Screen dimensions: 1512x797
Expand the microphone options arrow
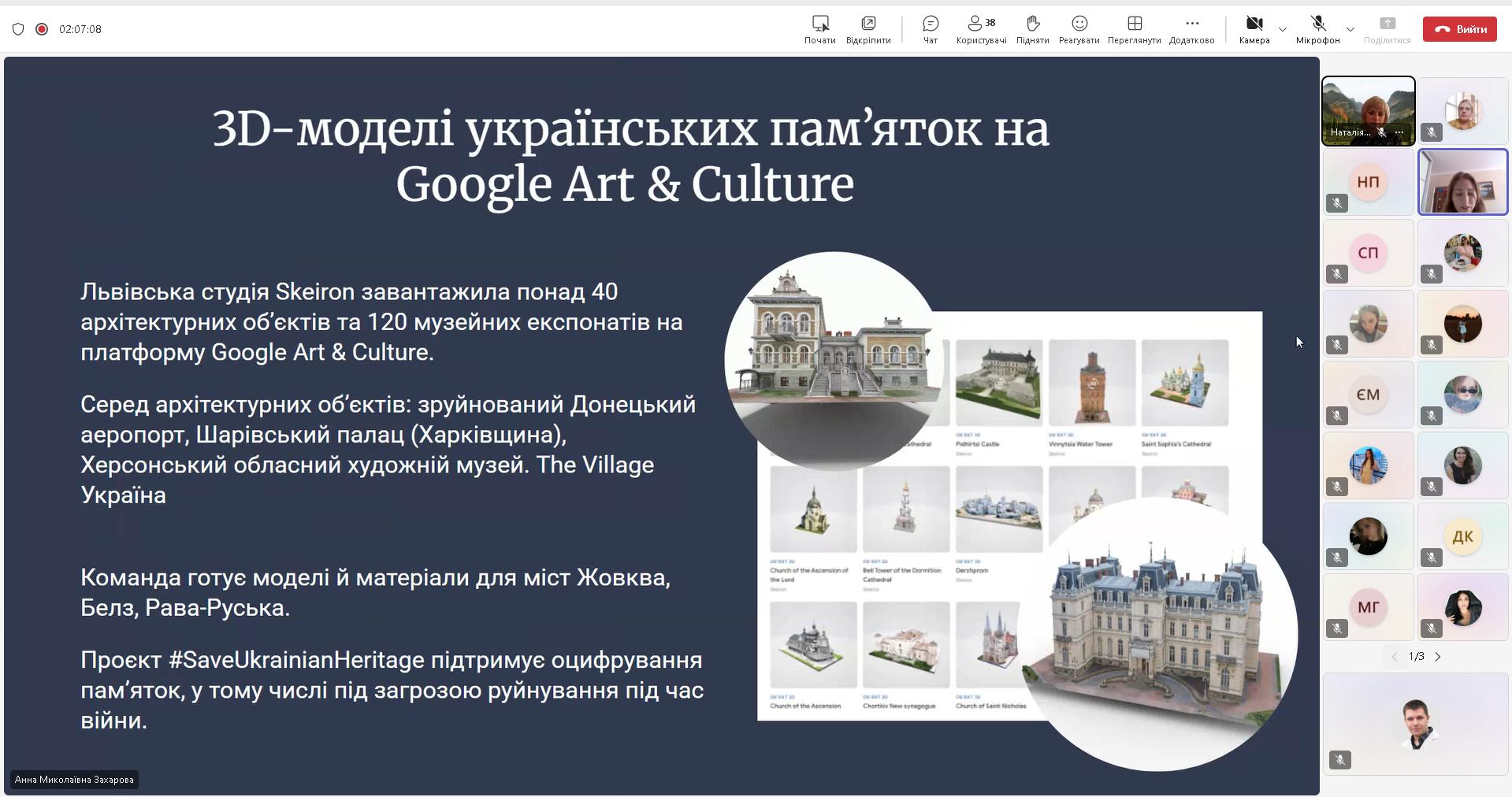click(1350, 29)
